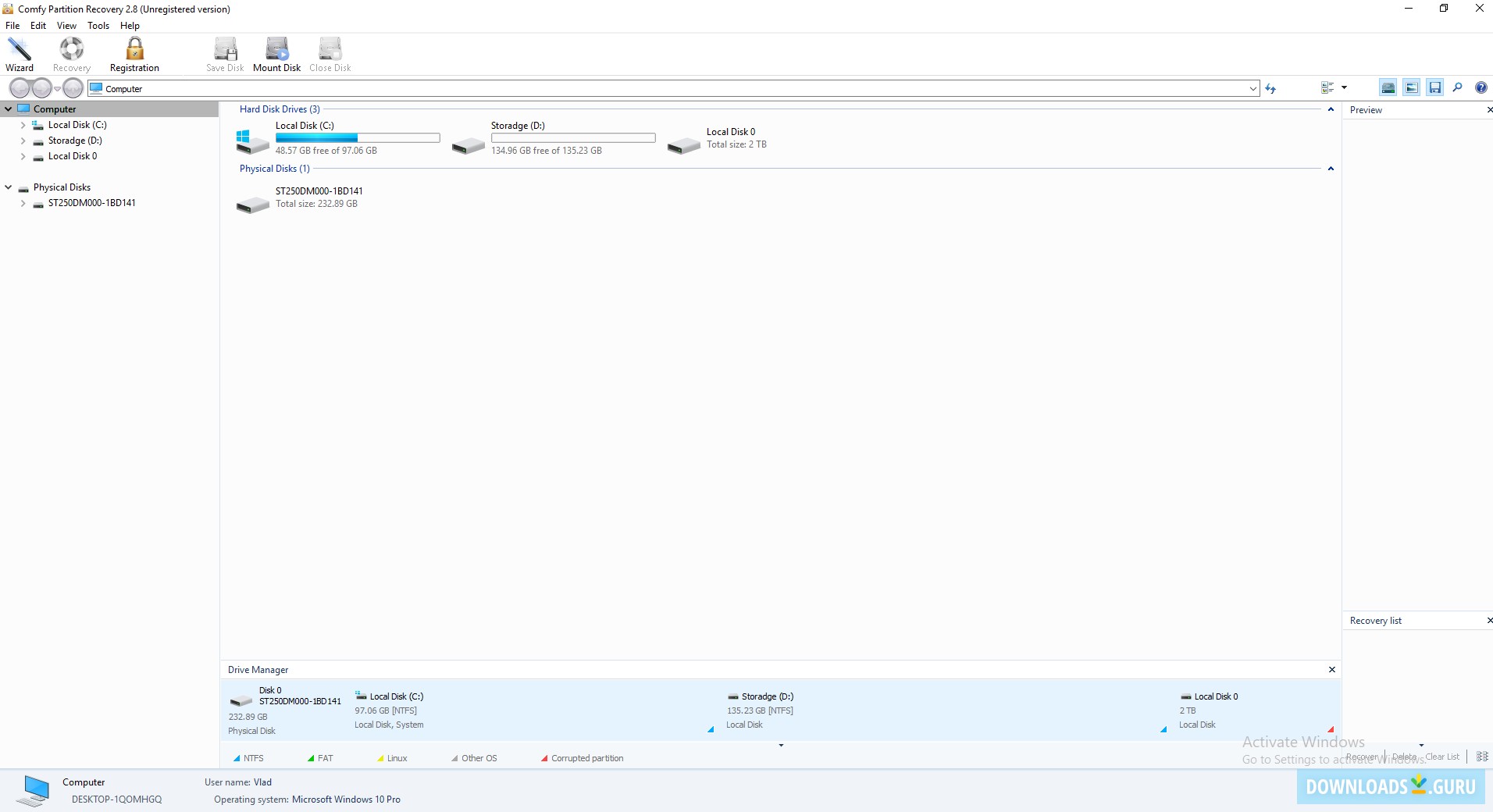Open the Tools menu
The width and height of the screenshot is (1493, 812).
[98, 25]
